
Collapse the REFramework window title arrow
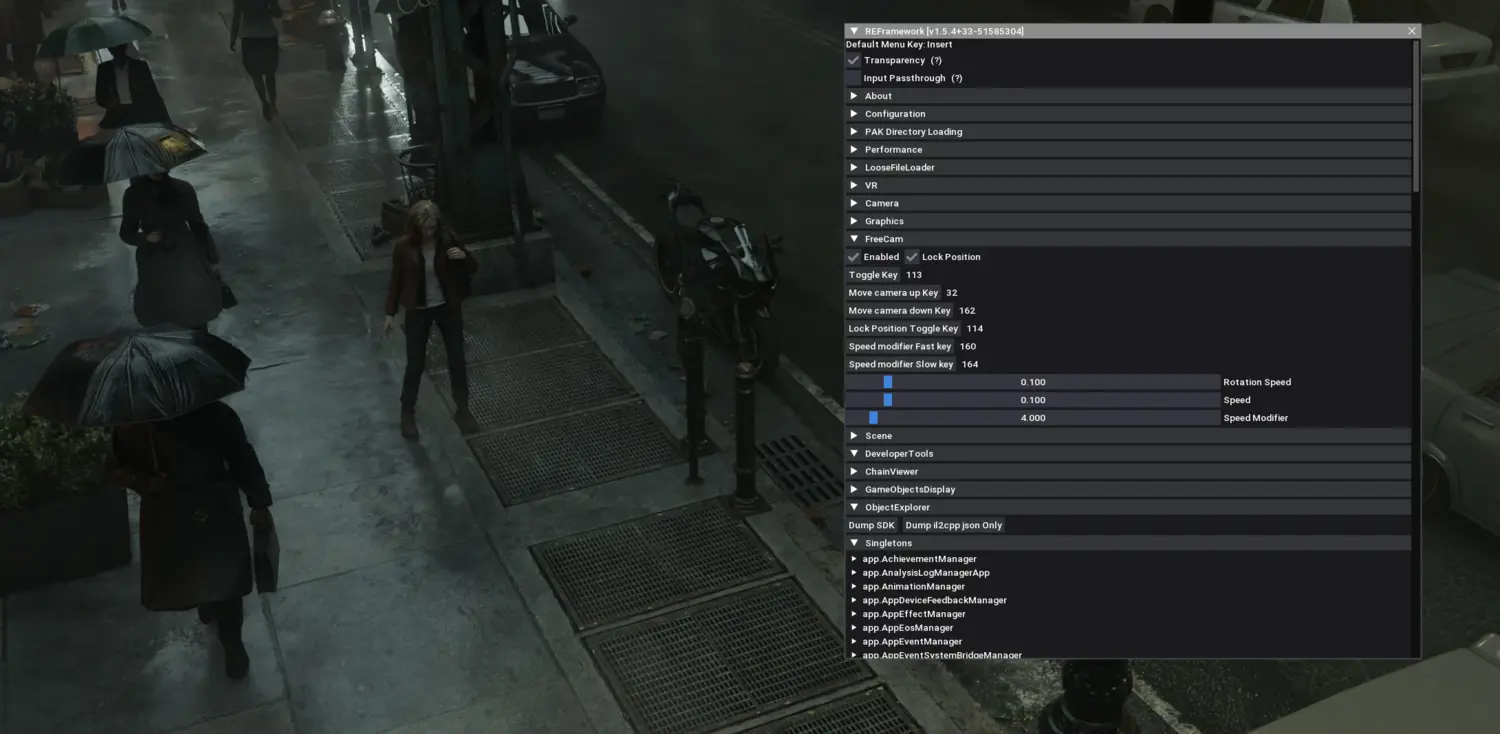click(x=854, y=31)
